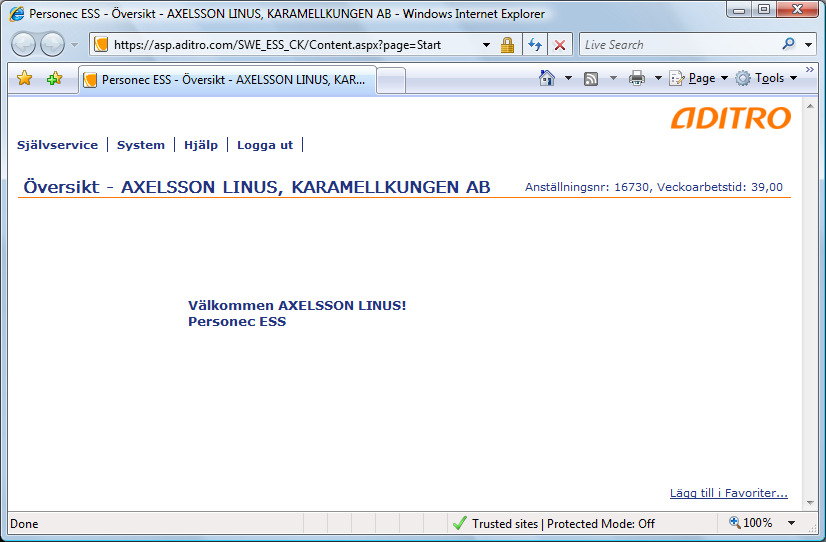Image resolution: width=826 pixels, height=542 pixels.
Task: Open the System menu
Action: [141, 145]
